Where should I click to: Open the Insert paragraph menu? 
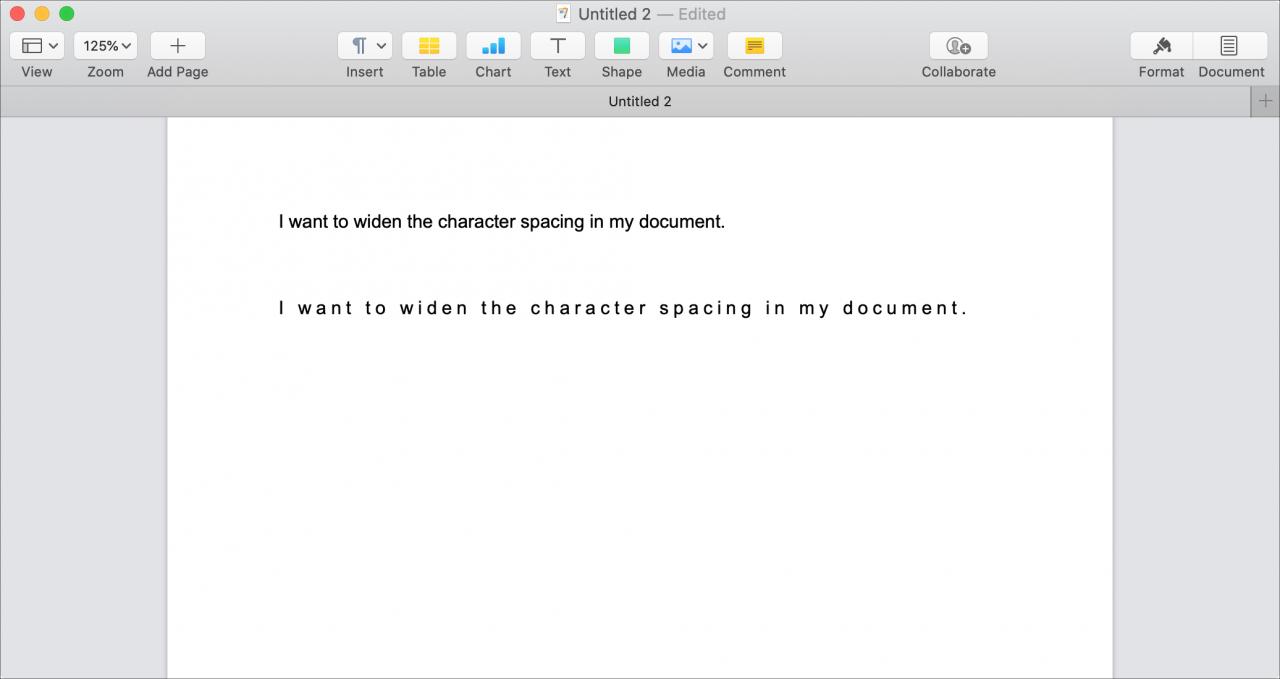(365, 46)
